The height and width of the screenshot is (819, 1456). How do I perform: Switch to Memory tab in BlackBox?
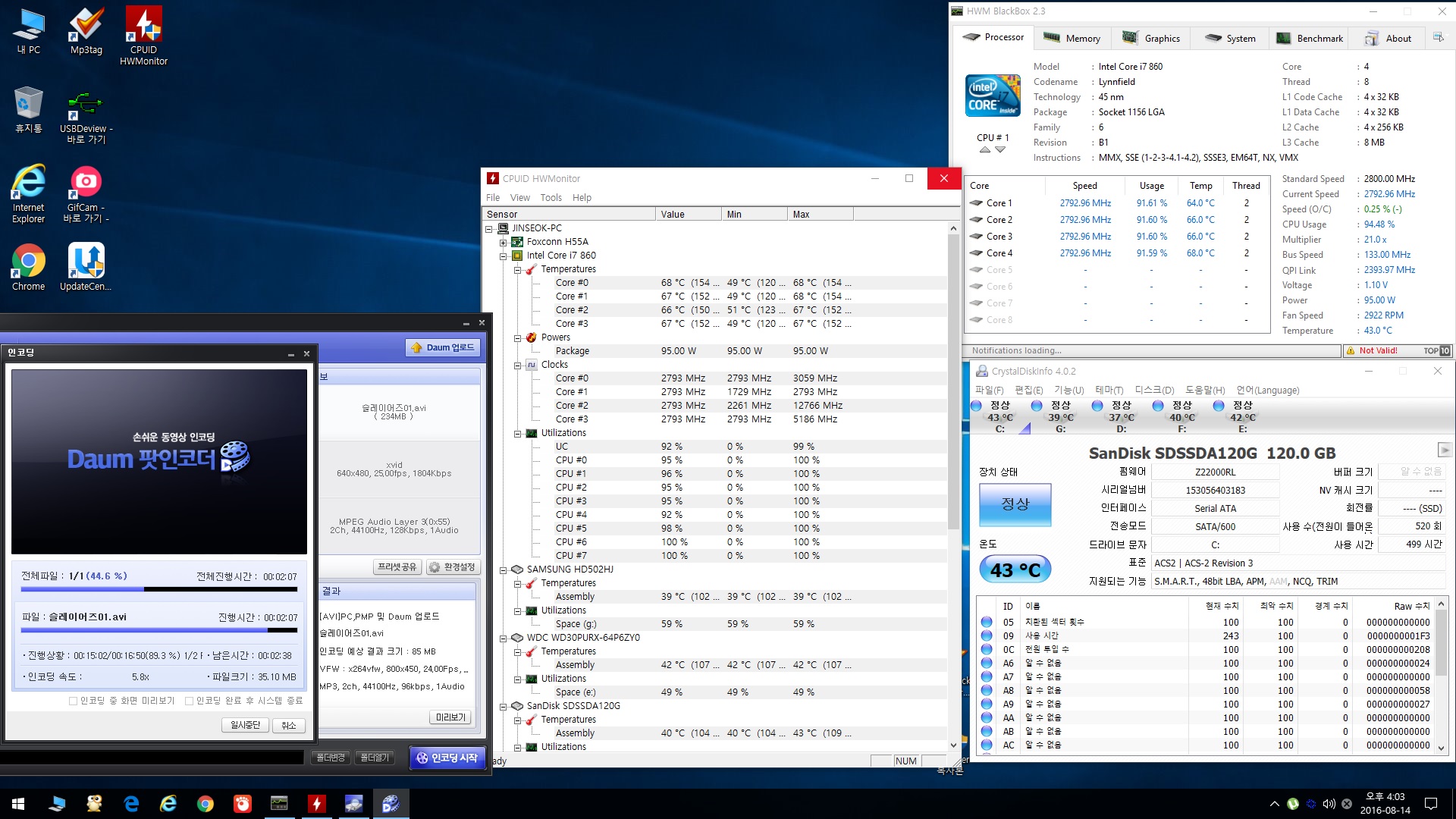[x=1072, y=38]
